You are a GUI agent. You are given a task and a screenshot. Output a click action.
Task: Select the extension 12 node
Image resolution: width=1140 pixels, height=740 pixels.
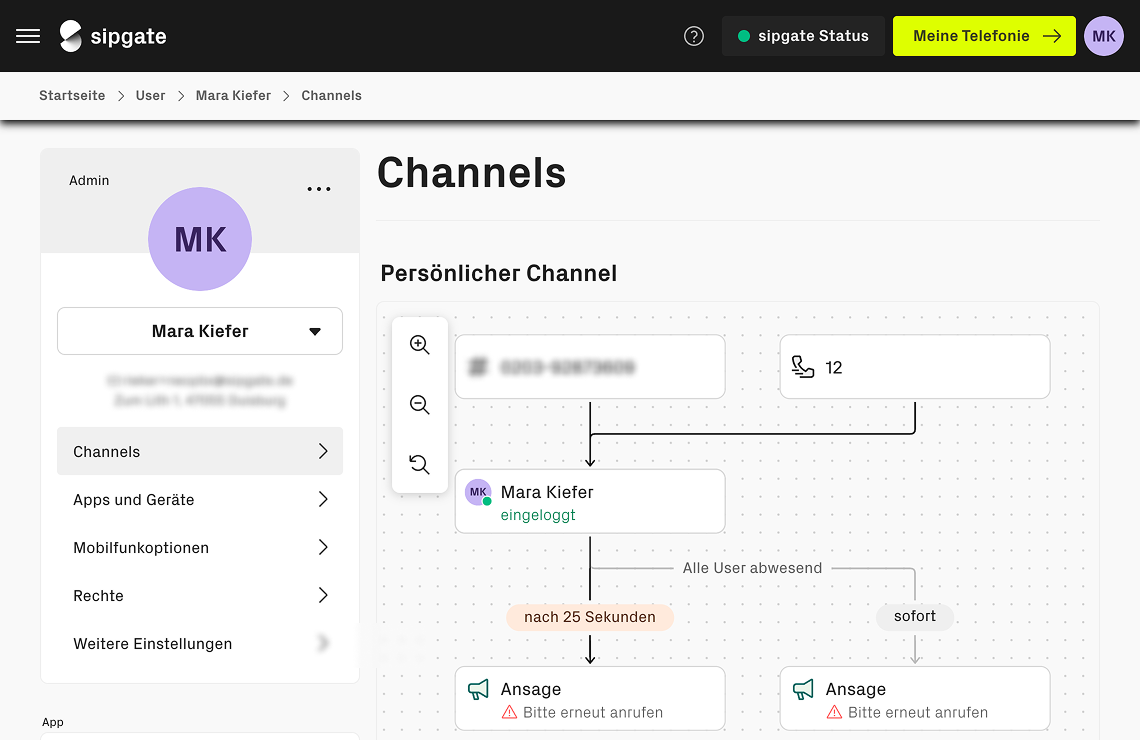[914, 367]
